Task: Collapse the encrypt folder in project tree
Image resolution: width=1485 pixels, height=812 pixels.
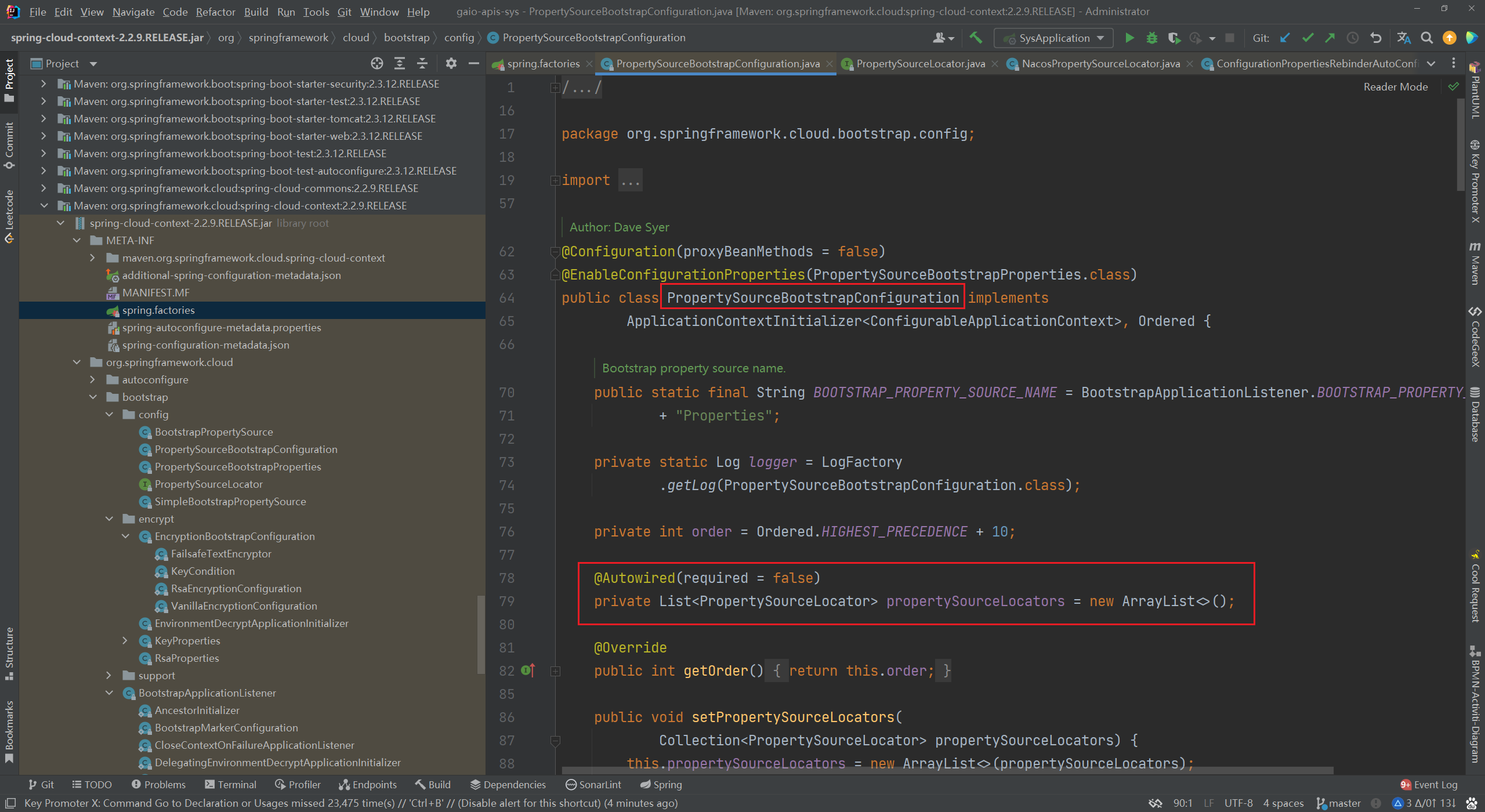Action: [x=110, y=519]
